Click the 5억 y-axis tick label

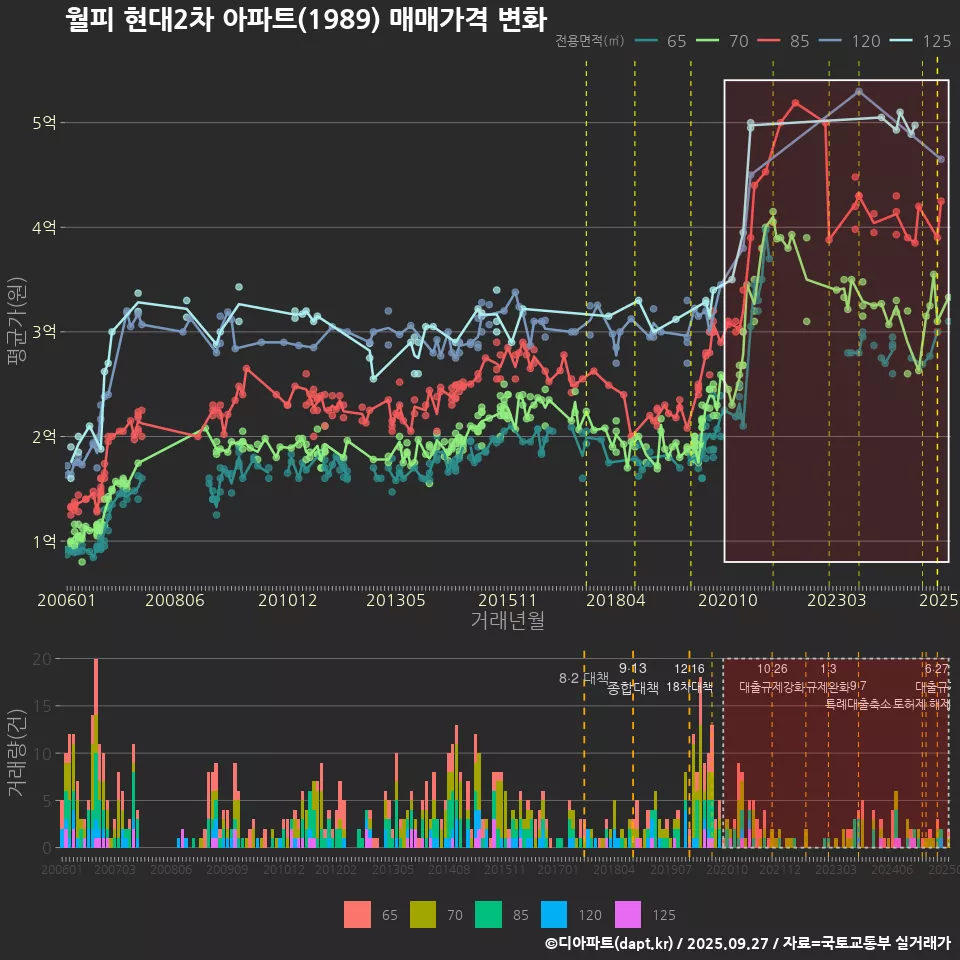[44, 123]
